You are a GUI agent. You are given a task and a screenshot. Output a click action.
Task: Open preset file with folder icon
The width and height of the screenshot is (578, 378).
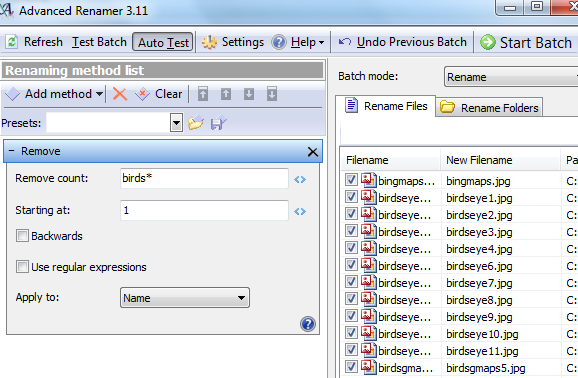[195, 123]
